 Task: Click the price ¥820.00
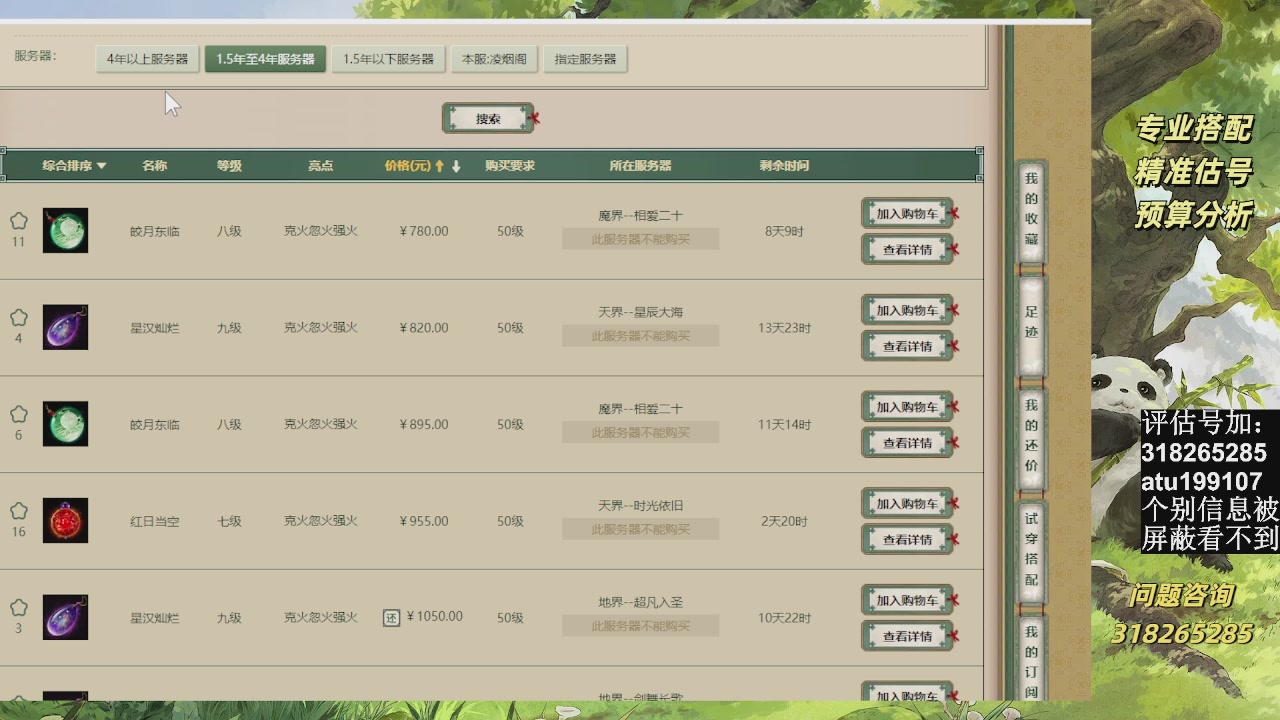[x=424, y=328]
